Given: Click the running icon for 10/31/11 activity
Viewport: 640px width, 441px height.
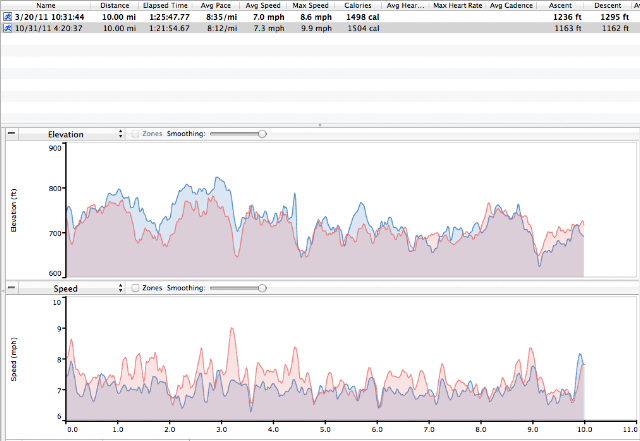Looking at the screenshot, I should (x=8, y=28).
